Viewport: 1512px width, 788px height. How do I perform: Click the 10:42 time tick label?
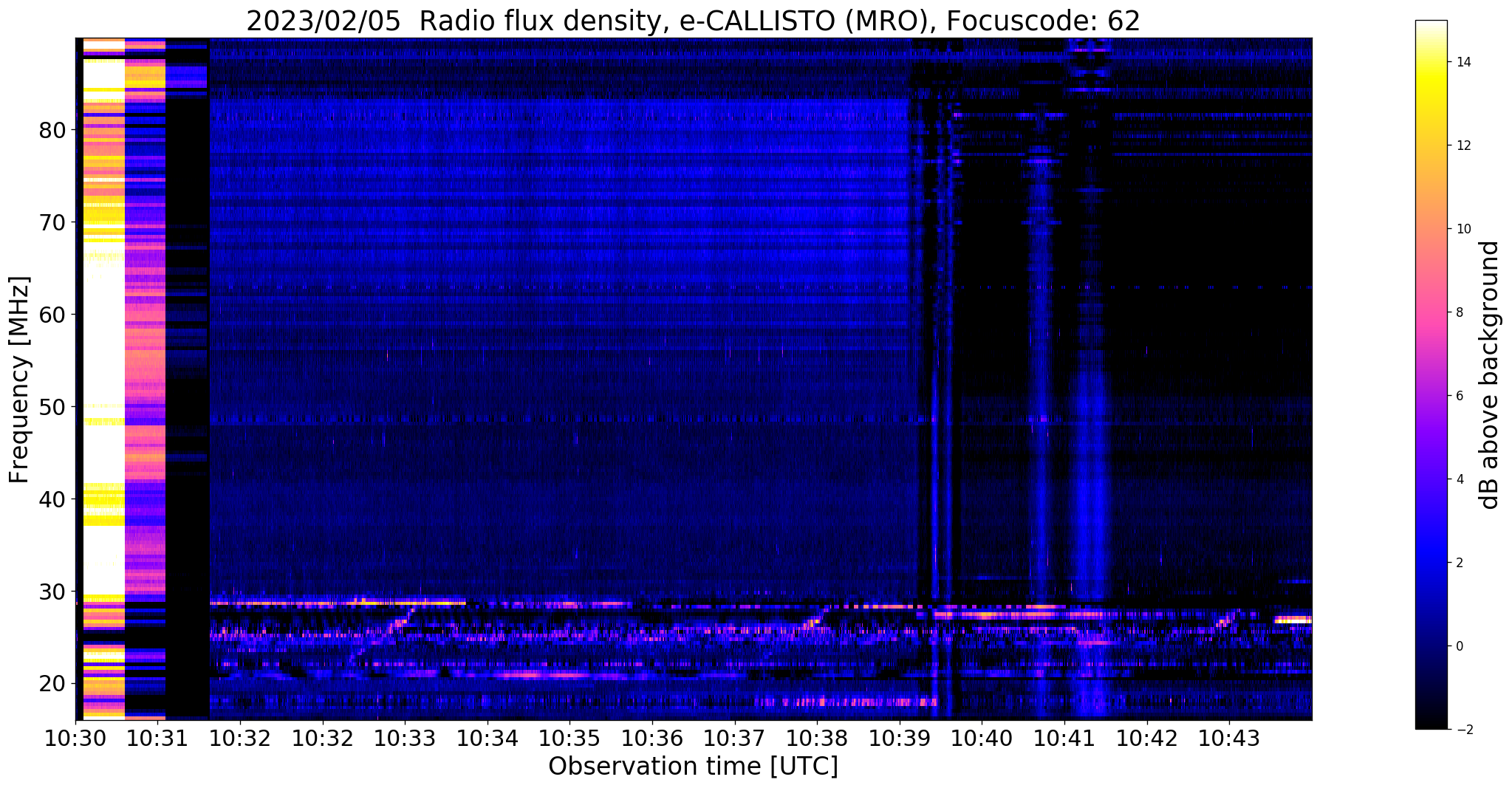(1146, 738)
